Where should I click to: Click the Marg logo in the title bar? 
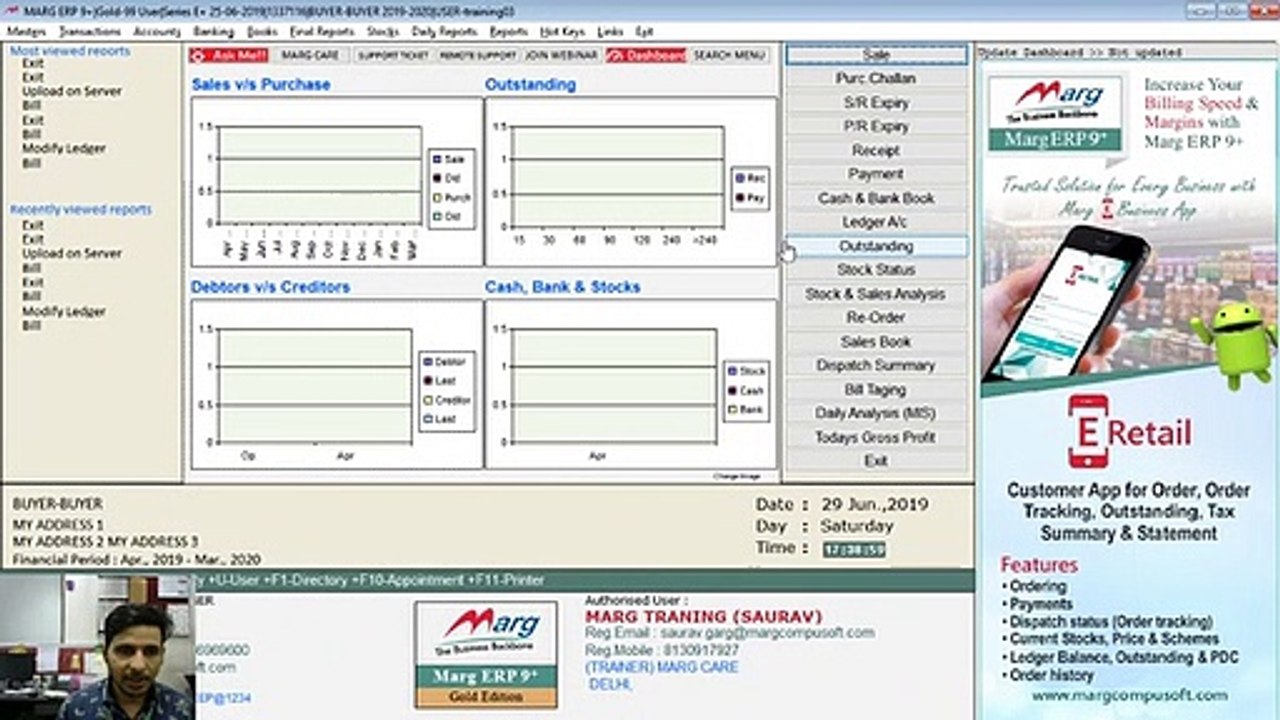(11, 9)
